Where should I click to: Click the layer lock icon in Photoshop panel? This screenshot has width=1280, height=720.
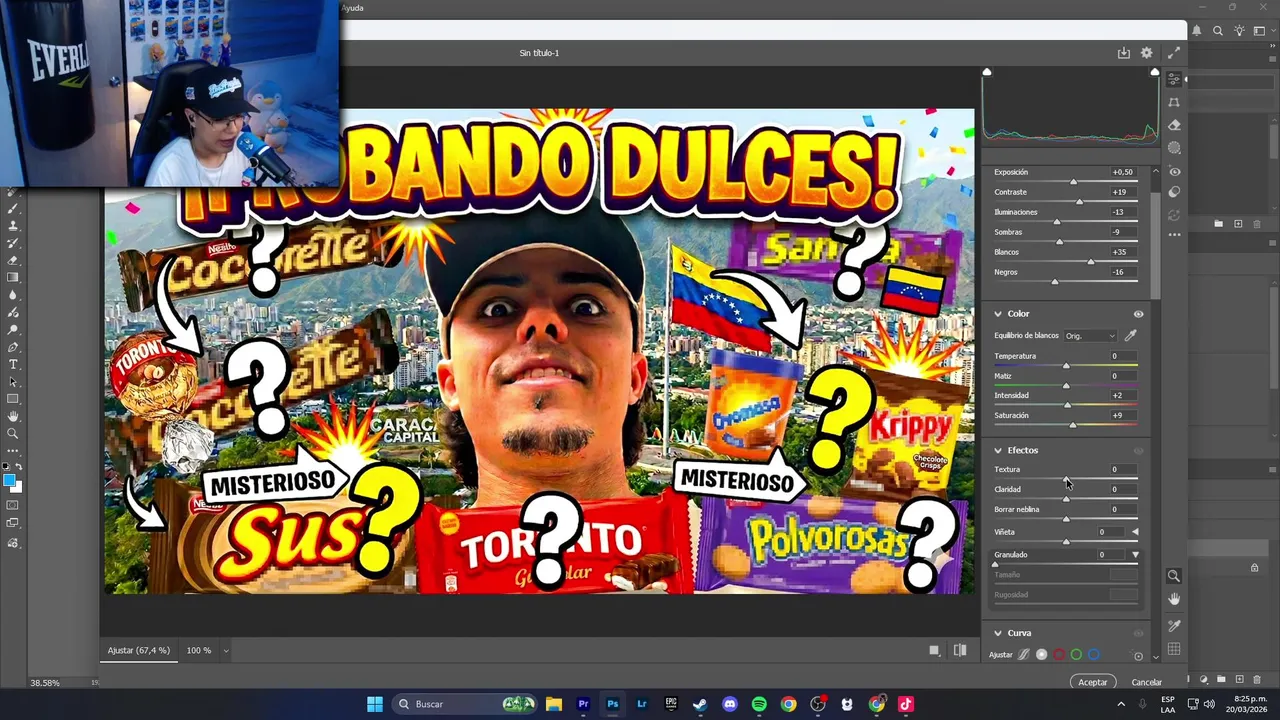[x=1254, y=568]
